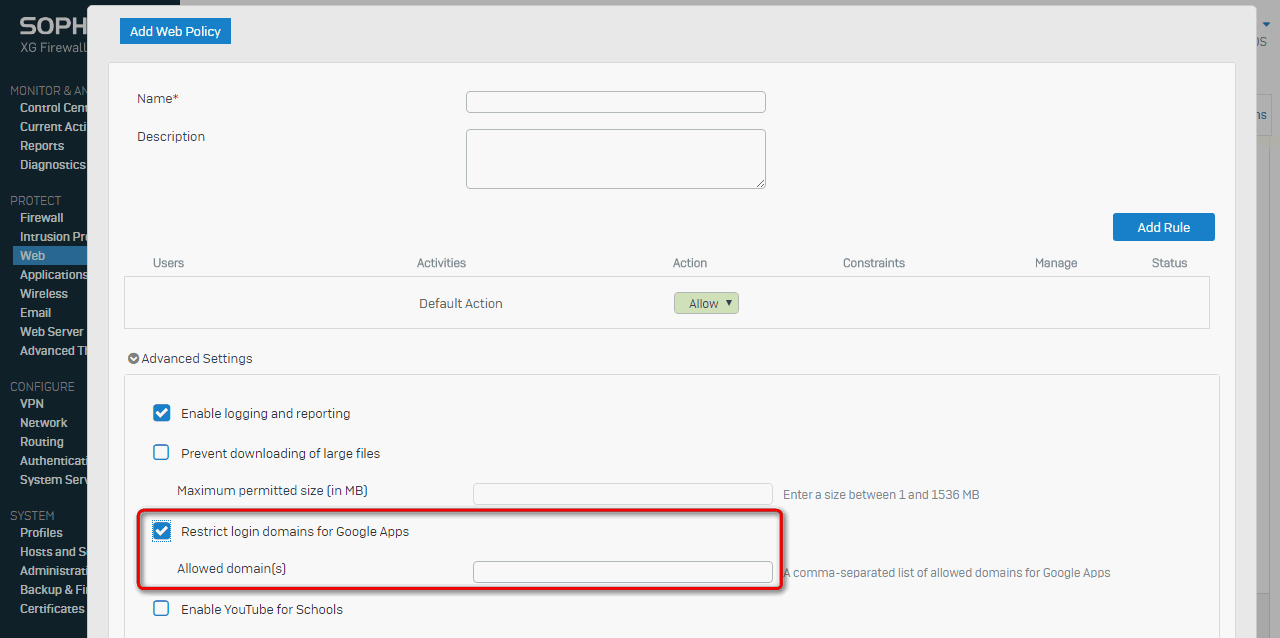
Task: Open Network in sidebar
Action: click(44, 423)
